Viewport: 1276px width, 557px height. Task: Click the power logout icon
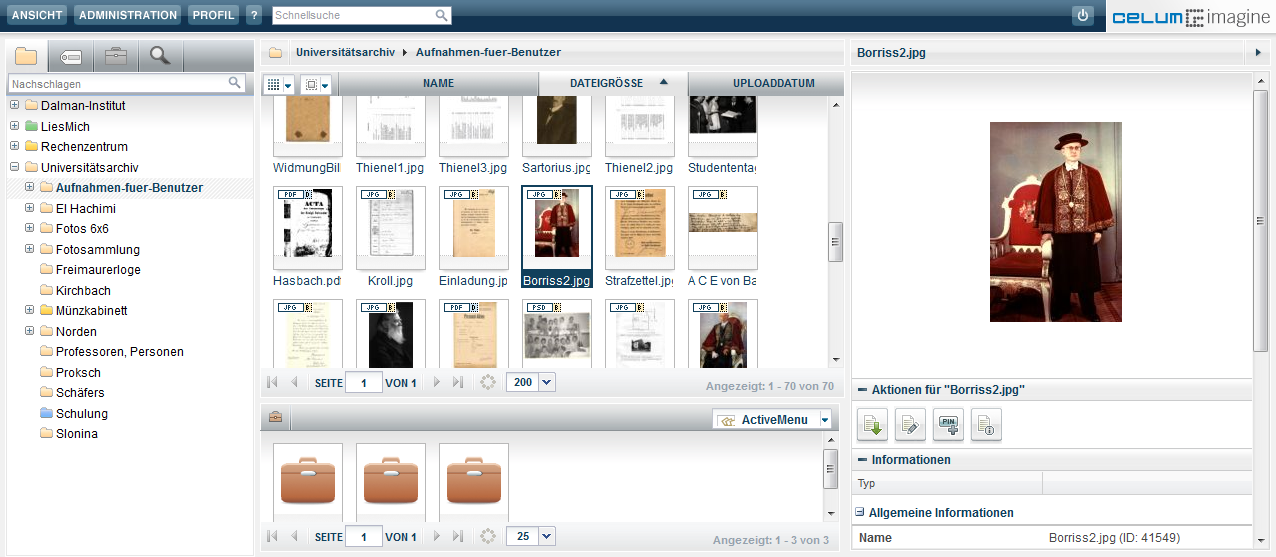1083,15
